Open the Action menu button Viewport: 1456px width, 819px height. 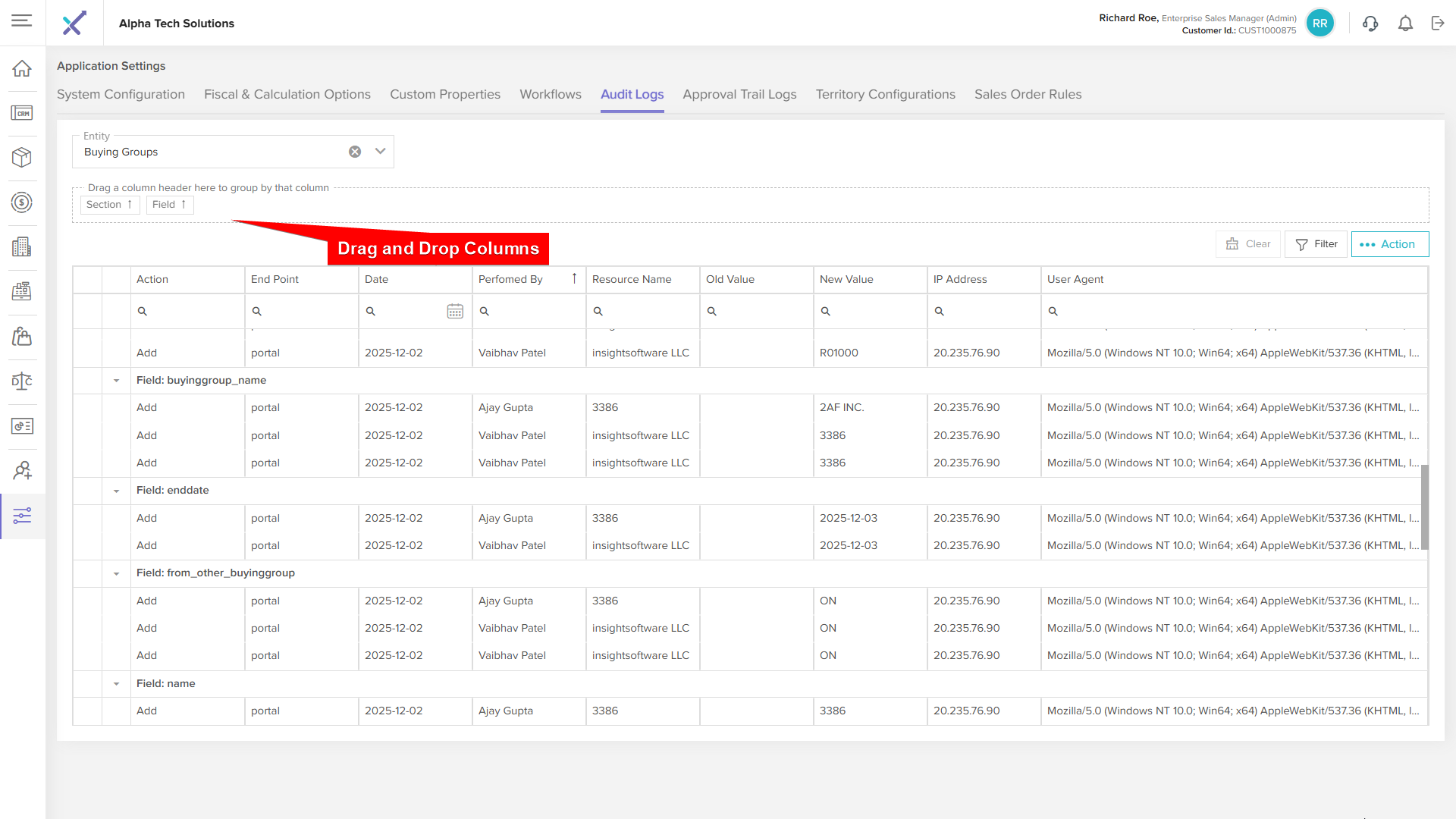tap(1389, 244)
